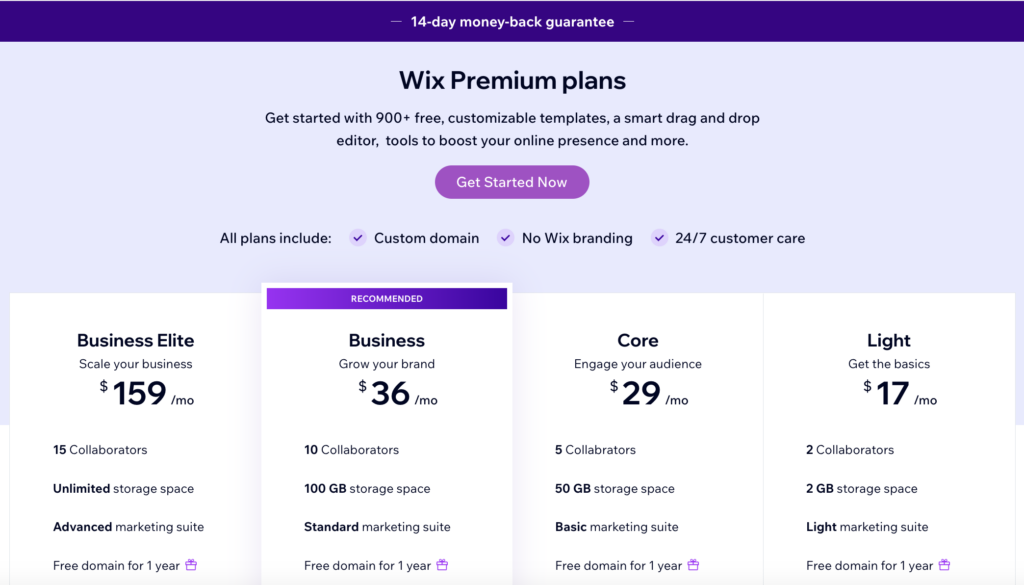This screenshot has width=1024, height=585.
Task: Click the checkmark beside 24/7 customer care
Action: point(659,238)
